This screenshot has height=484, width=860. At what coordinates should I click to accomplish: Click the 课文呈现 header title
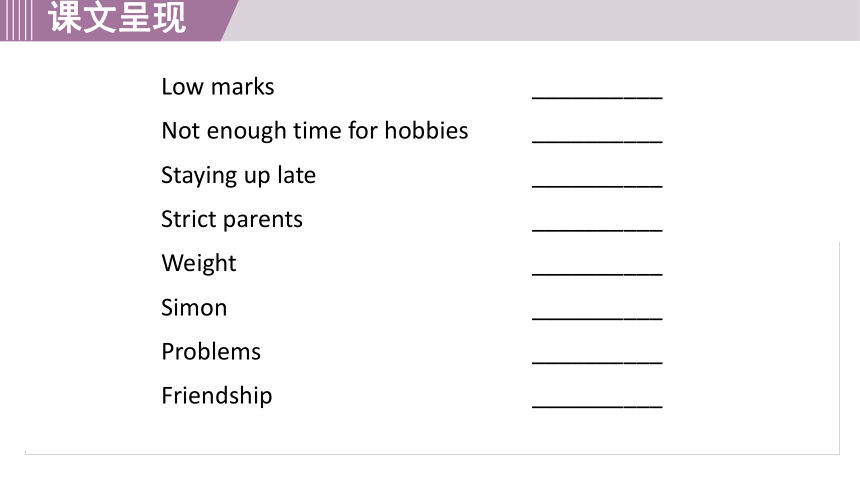pos(117,18)
